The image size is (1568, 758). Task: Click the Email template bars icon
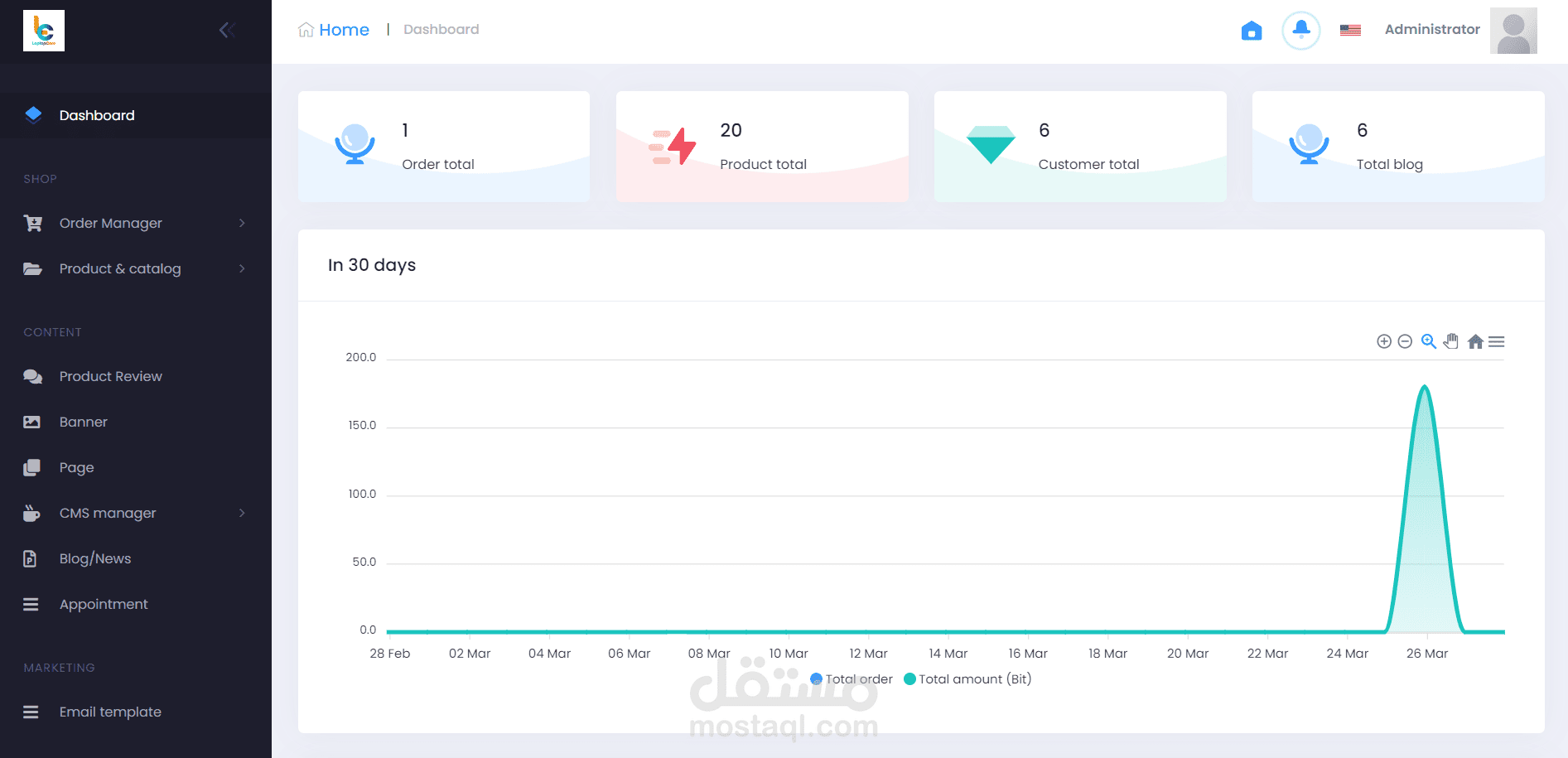[x=31, y=712]
